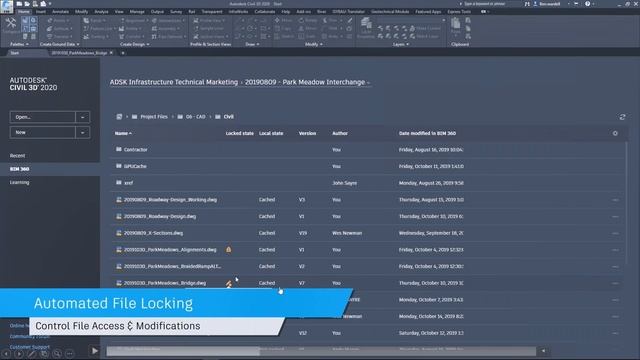Screen dimensions: 640x360
Task: Open more options for X-Sections.dwg row
Action: pos(615,233)
